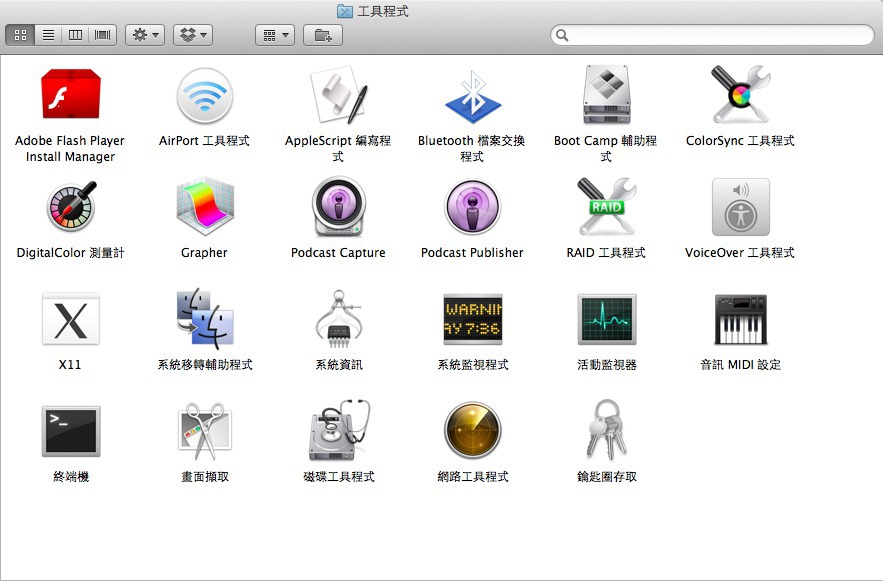
Task: Select the DigitalColor 測量計 icon
Action: click(72, 207)
